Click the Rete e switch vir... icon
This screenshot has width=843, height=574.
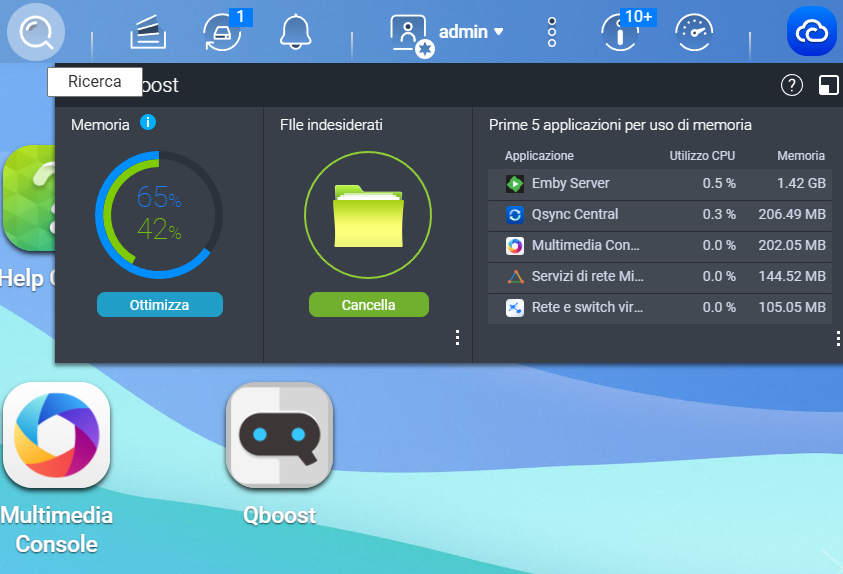point(515,308)
